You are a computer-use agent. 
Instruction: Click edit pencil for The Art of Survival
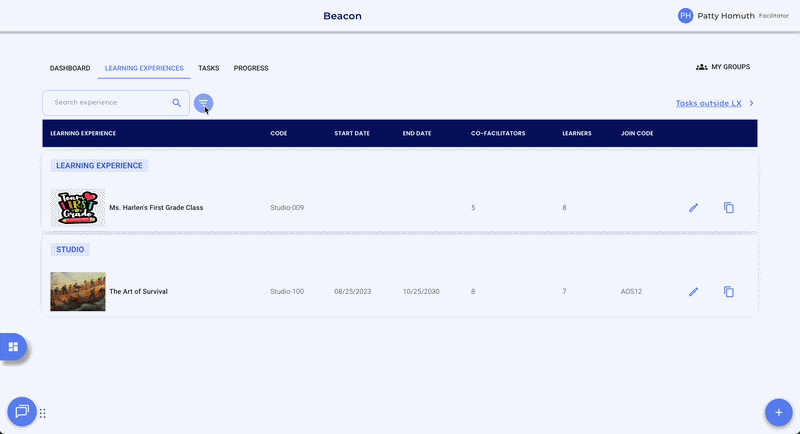point(693,292)
